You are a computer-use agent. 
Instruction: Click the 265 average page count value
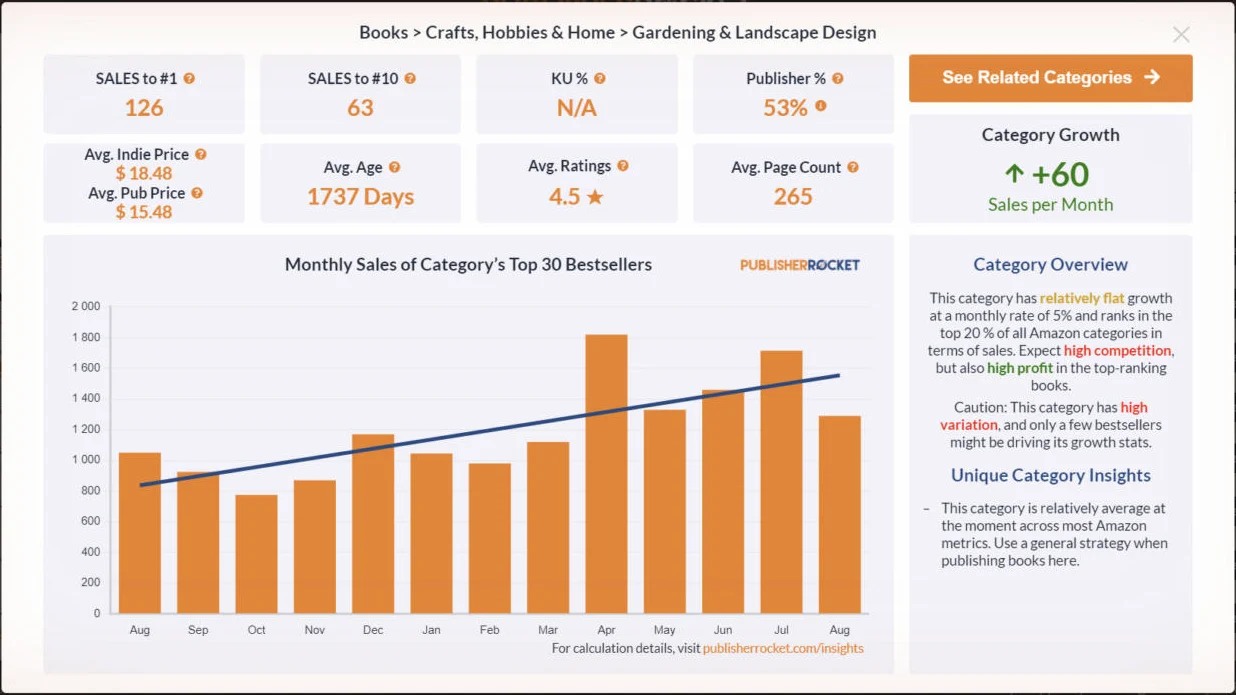point(793,196)
